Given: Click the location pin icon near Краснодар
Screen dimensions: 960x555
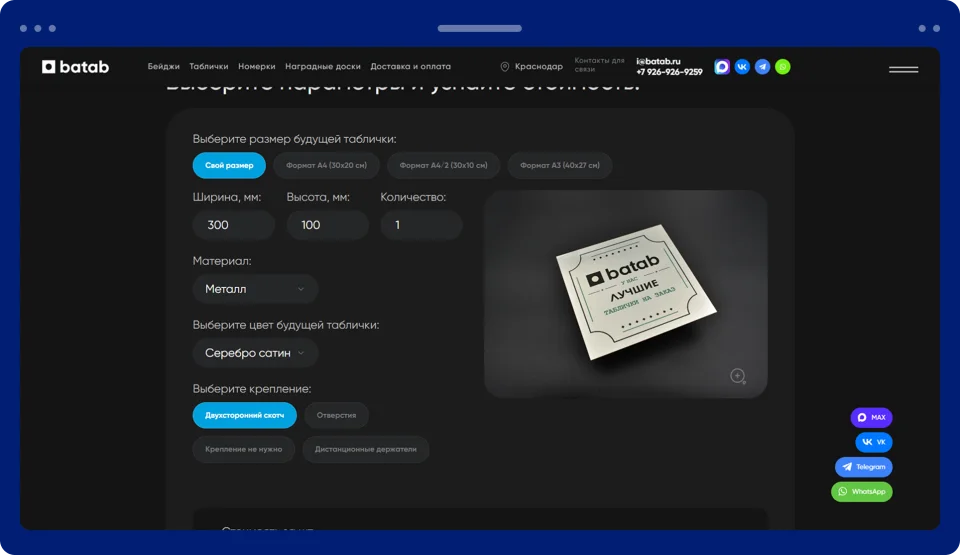Looking at the screenshot, I should (x=504, y=67).
